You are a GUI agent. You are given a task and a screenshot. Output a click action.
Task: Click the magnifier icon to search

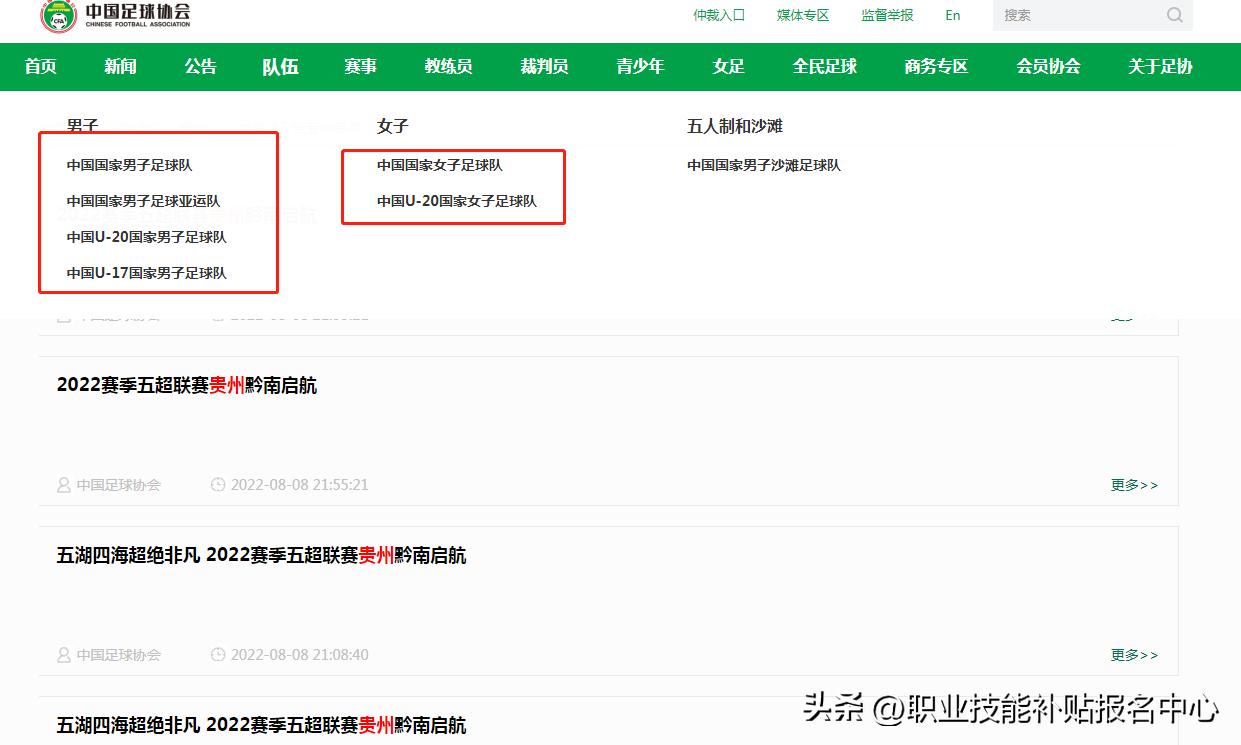(x=1173, y=15)
